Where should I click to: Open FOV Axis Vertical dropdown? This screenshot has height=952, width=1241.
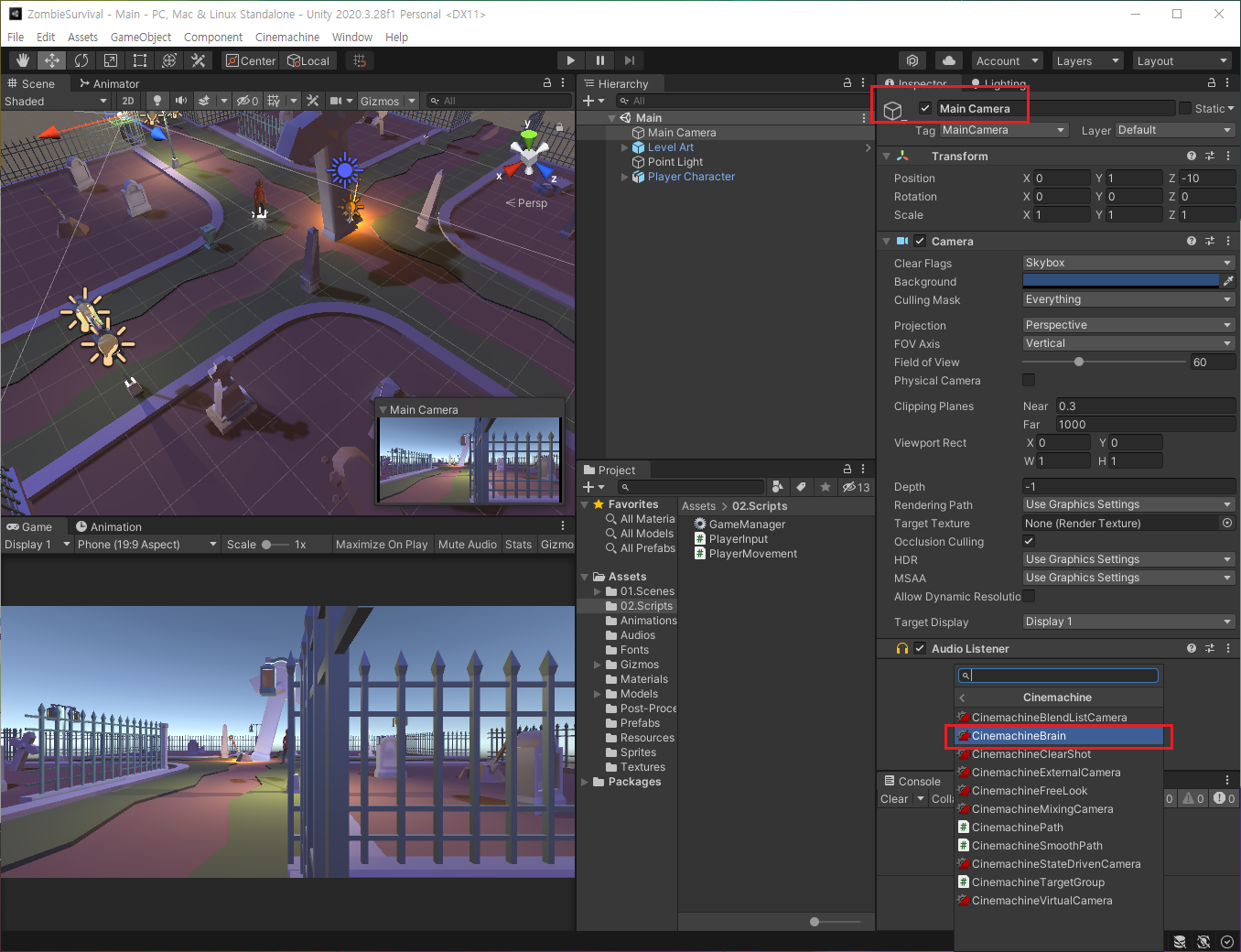[x=1128, y=343]
